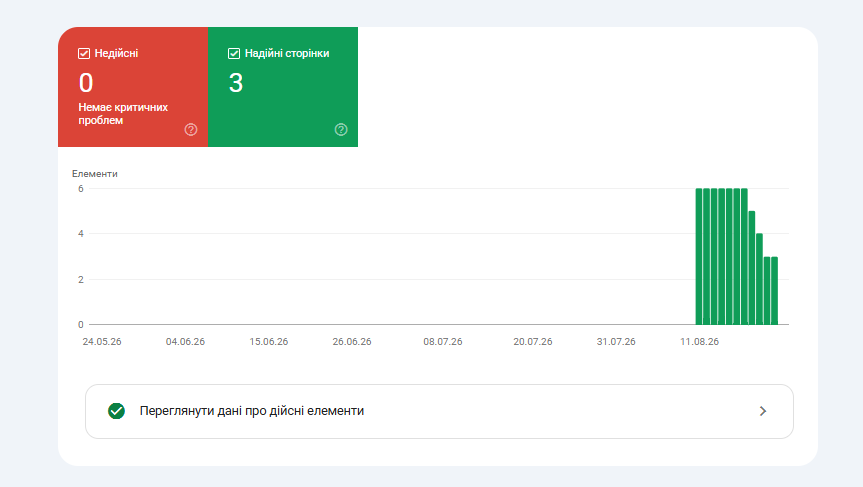Click the Немає критичних проблем text
The image size is (863, 487).
(123, 114)
